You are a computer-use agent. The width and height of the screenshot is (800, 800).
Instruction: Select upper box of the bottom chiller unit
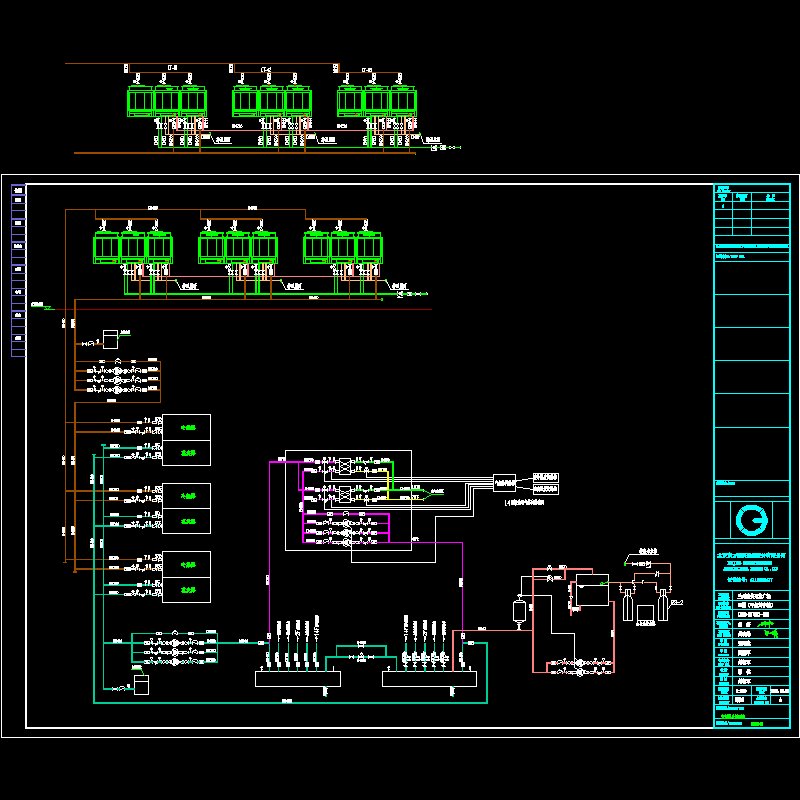(186, 564)
